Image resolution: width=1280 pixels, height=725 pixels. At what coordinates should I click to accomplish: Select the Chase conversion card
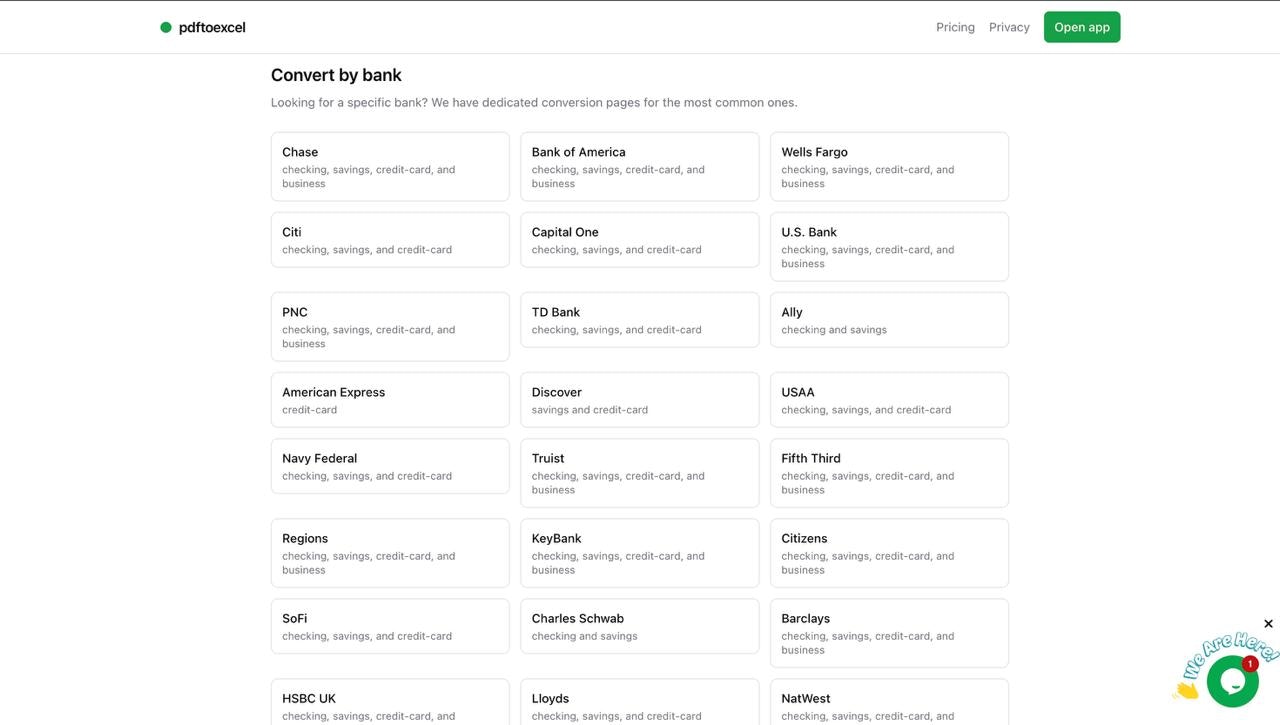pyautogui.click(x=390, y=166)
